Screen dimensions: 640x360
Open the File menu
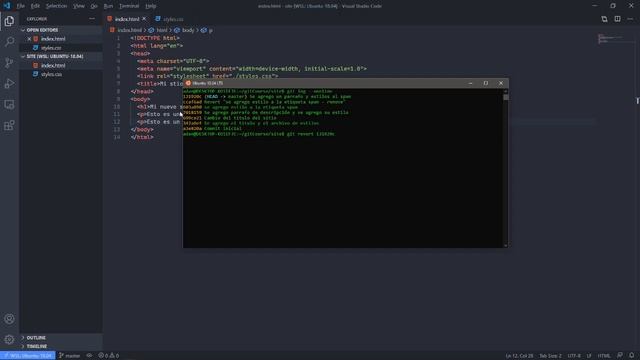click(x=21, y=6)
